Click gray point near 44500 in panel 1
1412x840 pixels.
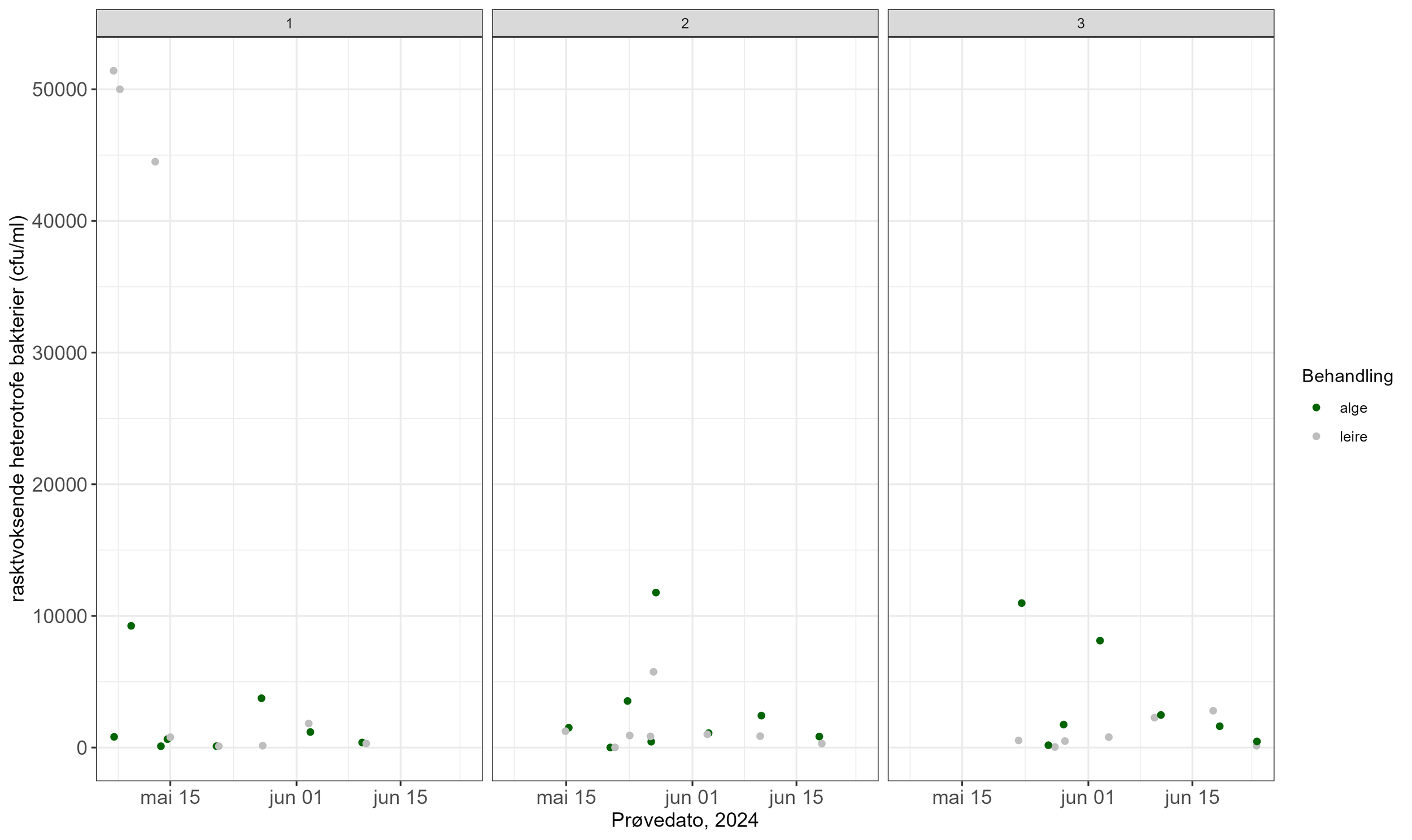(155, 162)
